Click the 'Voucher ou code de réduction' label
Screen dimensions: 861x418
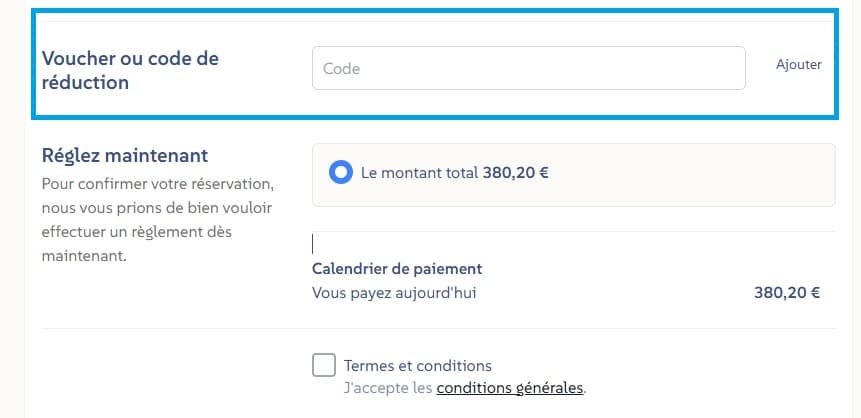130,70
